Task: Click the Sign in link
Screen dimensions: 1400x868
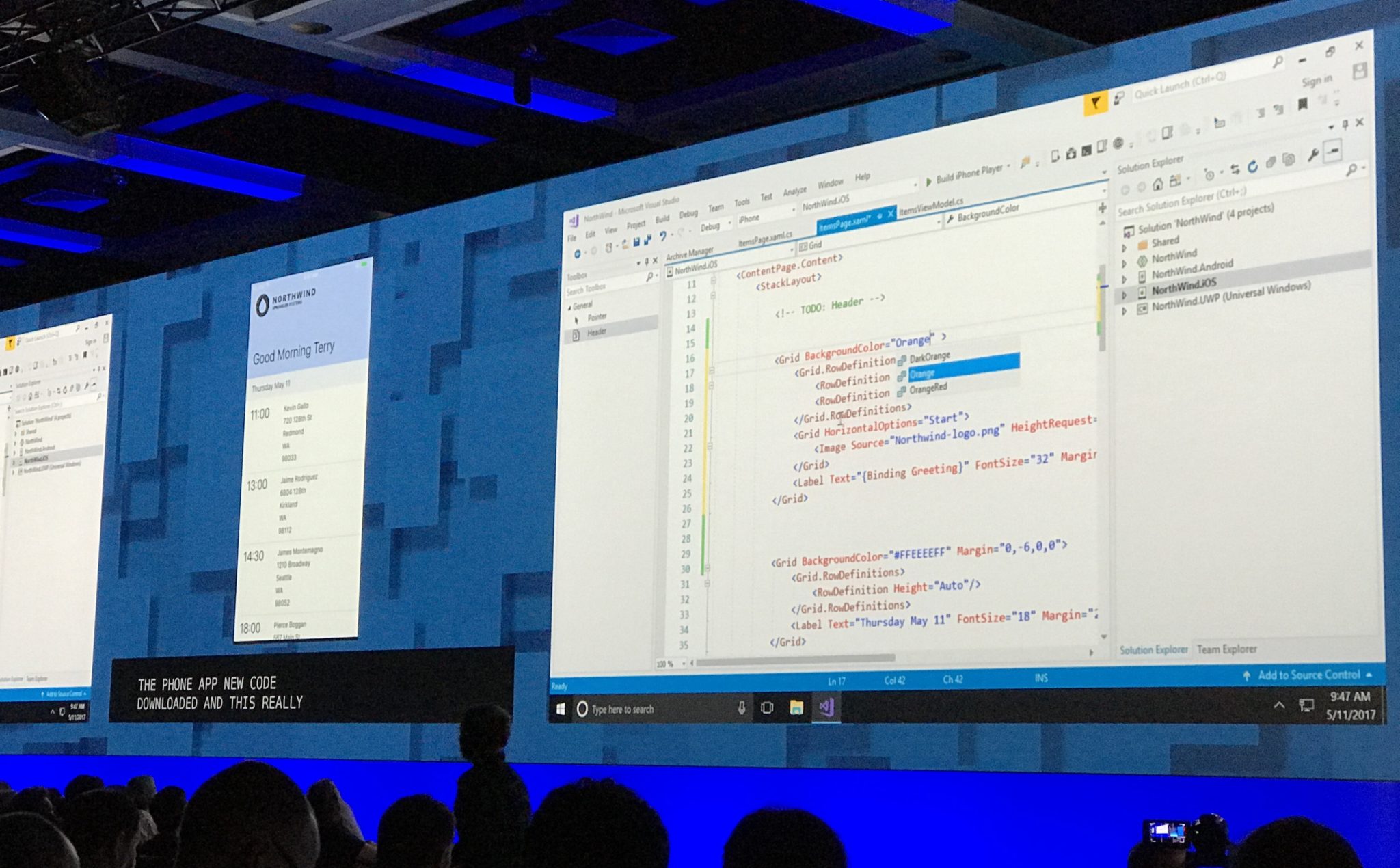Action: click(x=1317, y=81)
